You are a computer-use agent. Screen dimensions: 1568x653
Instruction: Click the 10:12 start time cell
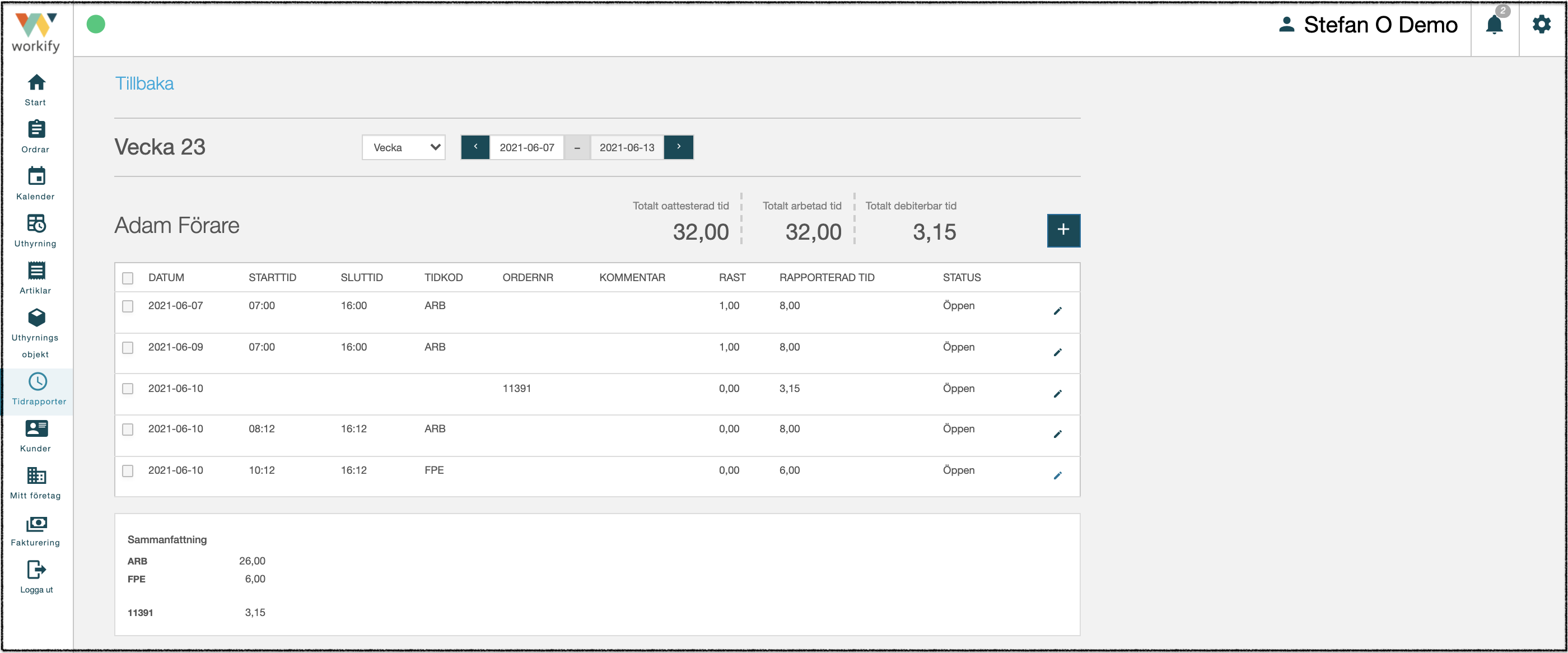[x=262, y=470]
